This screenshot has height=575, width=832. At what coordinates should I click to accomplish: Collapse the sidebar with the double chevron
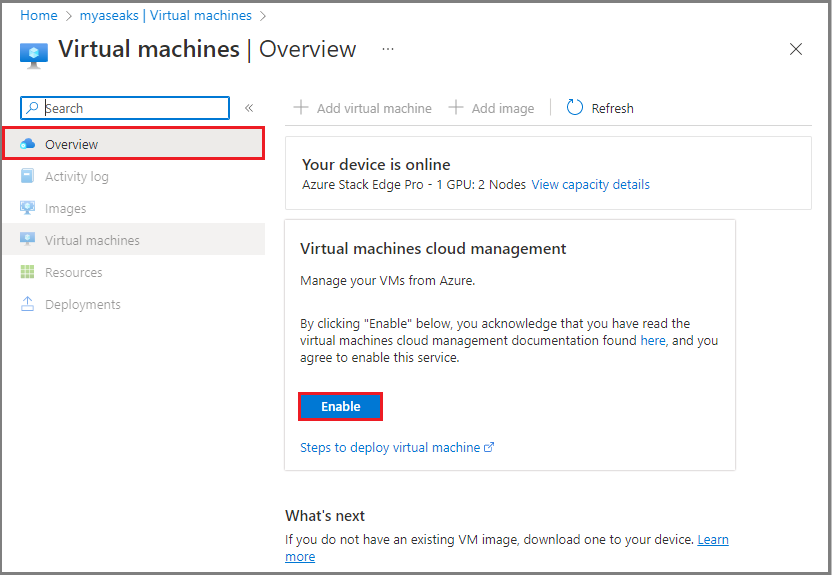[249, 108]
